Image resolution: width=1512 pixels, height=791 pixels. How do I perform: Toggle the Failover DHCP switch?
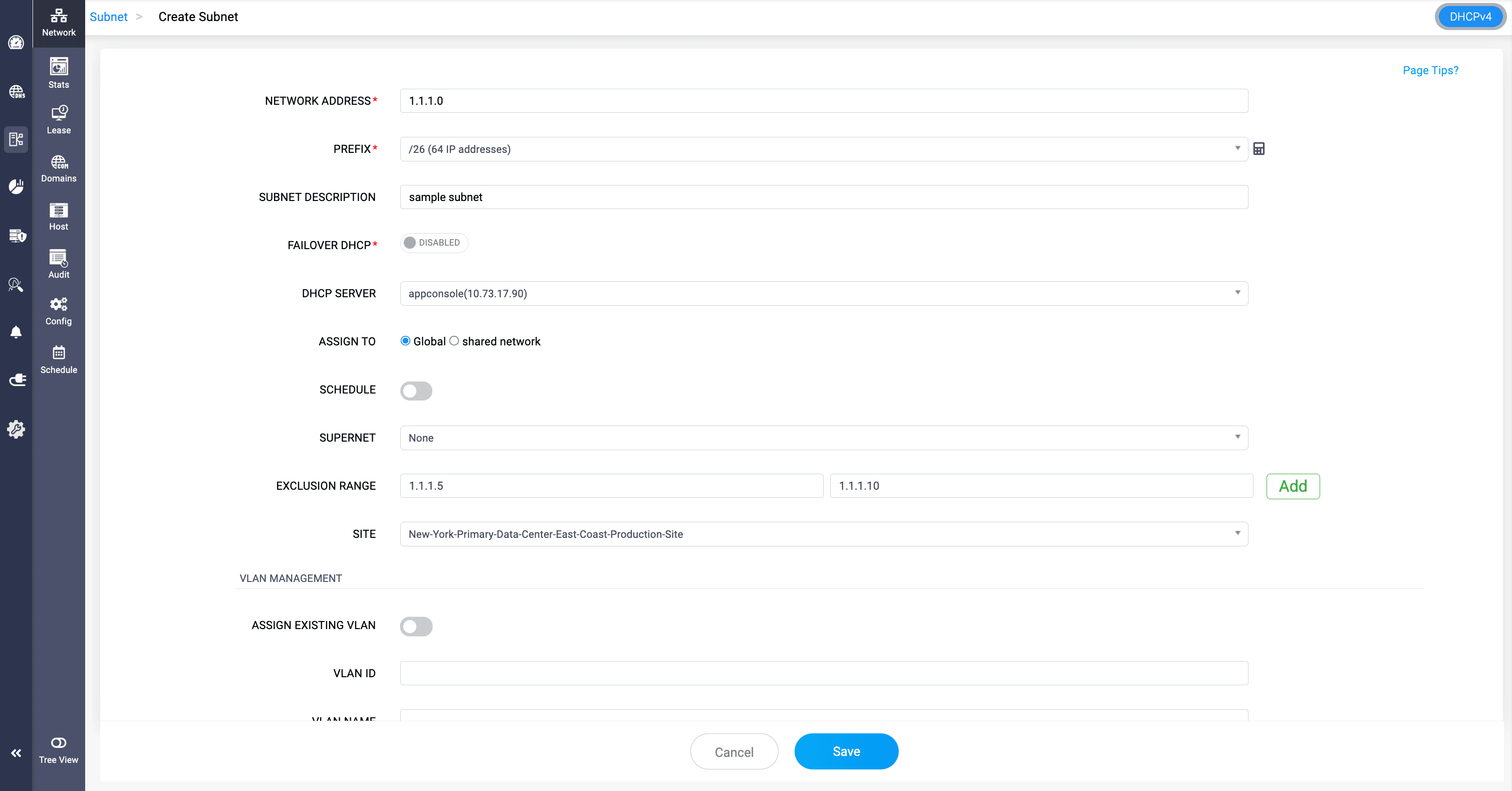click(x=433, y=243)
